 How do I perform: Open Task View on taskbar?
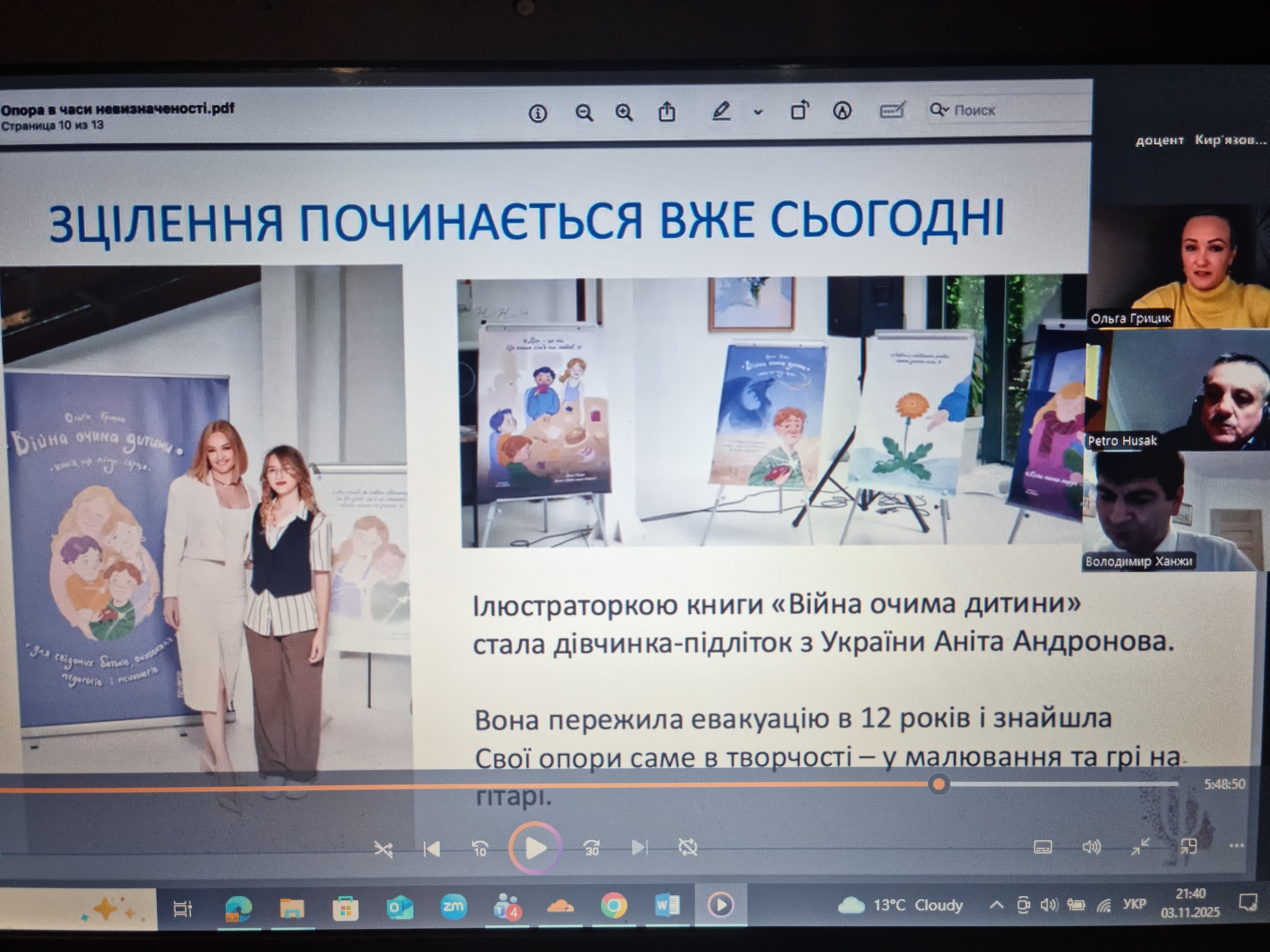pos(182,909)
